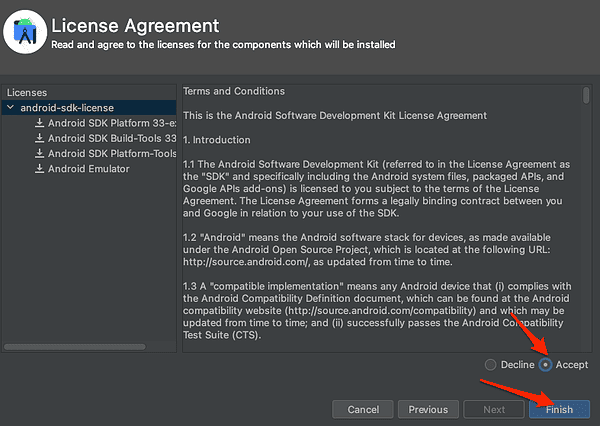The image size is (600, 426).
Task: Go back with the Previous button
Action: 428,409
